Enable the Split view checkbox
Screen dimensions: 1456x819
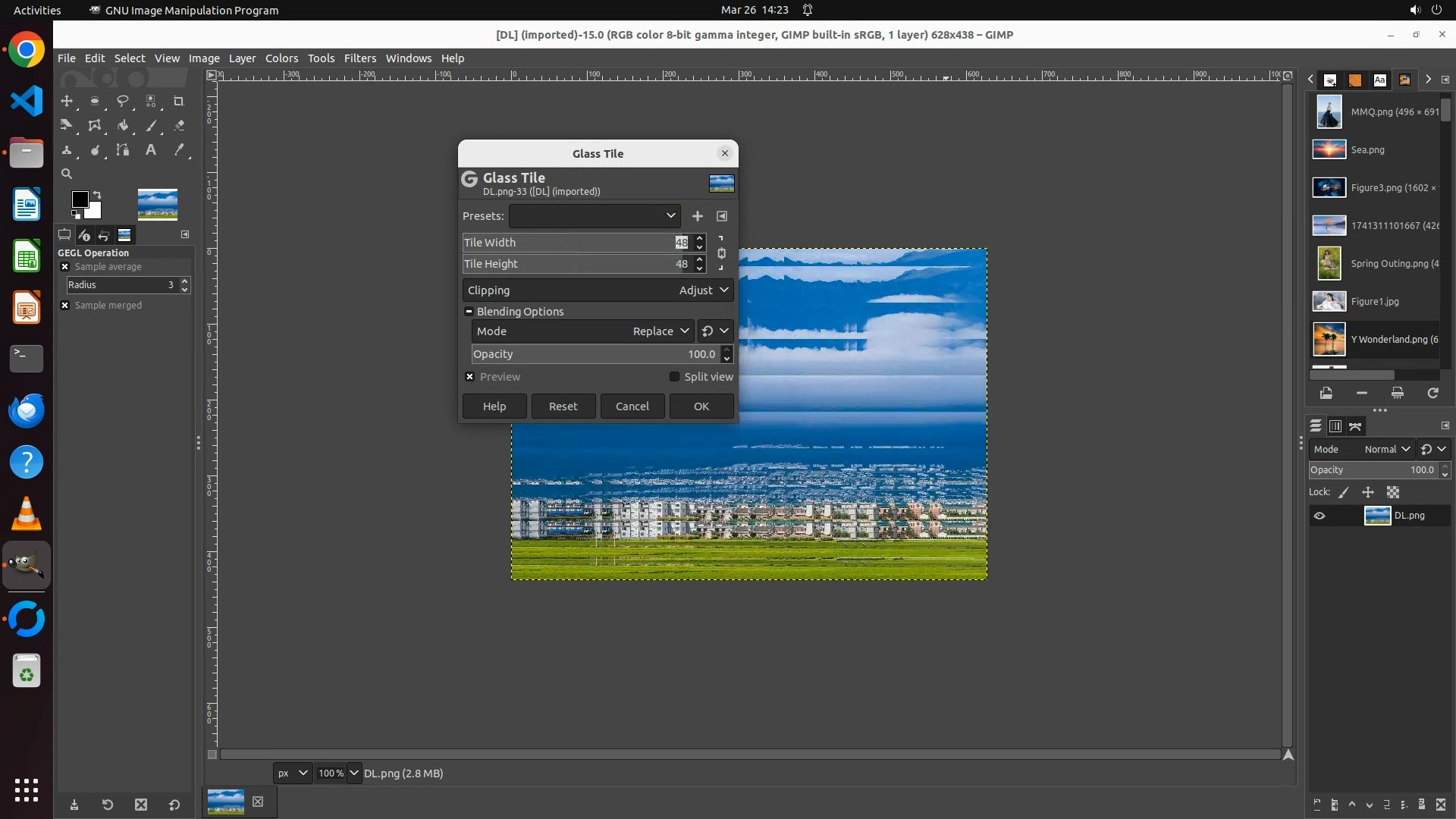coord(674,377)
